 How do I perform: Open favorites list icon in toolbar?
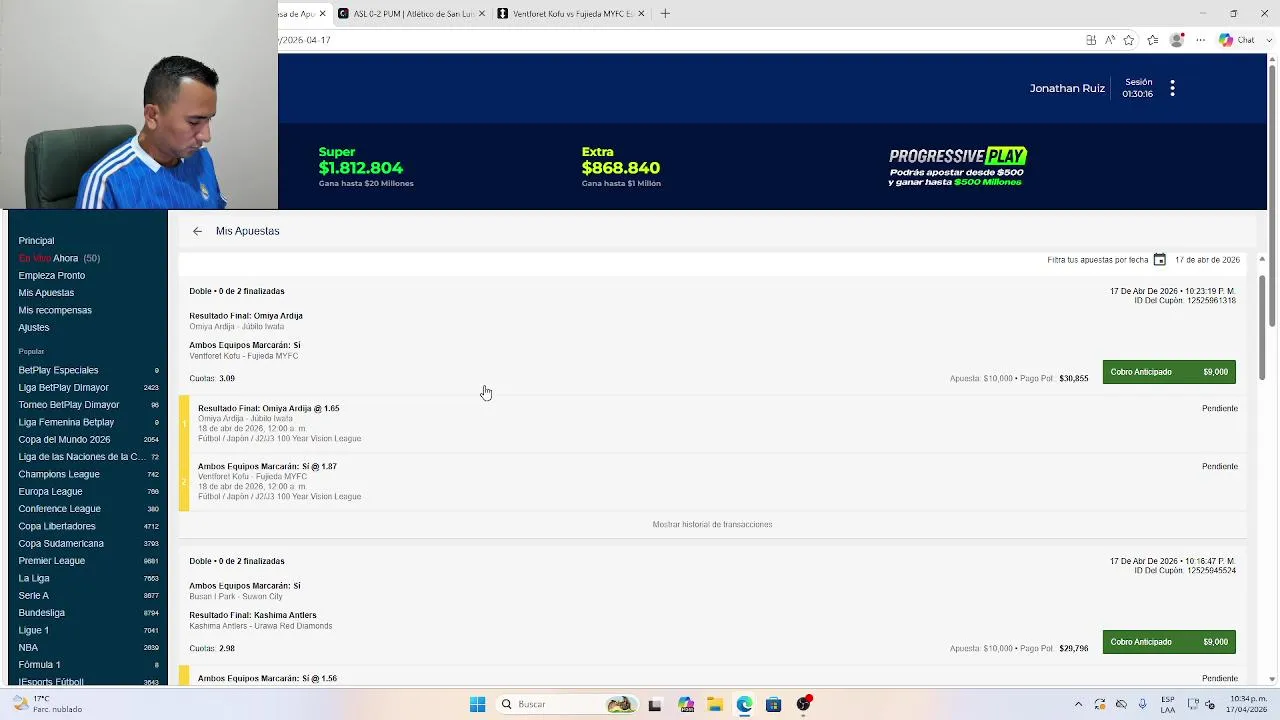coord(1153,40)
